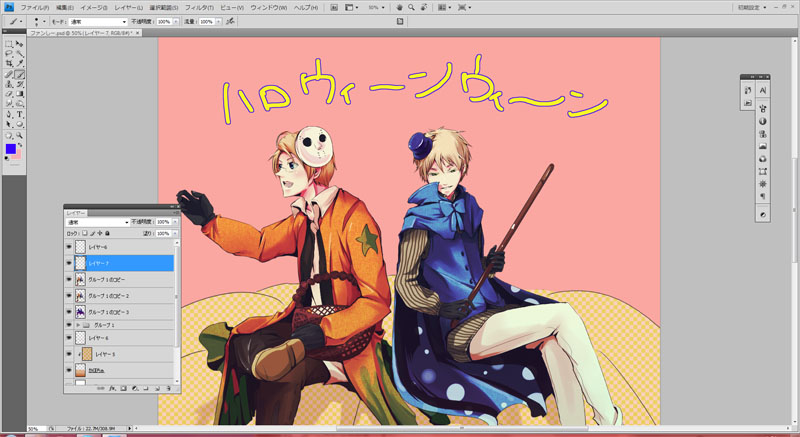Click the Rotate View tool in application bar
800x437 pixels.
423,8
